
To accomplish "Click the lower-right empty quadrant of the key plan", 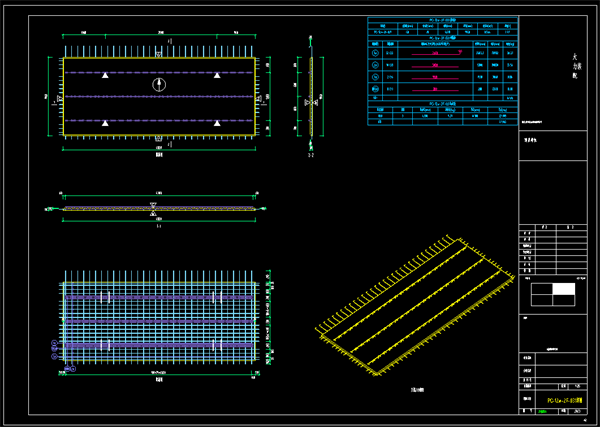I will click(564, 300).
